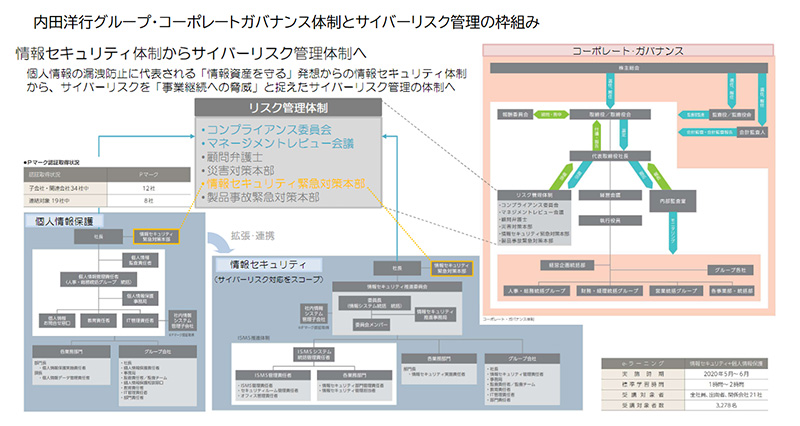Click 社長 box in 情報セキュリティ panel

pyautogui.click(x=397, y=268)
